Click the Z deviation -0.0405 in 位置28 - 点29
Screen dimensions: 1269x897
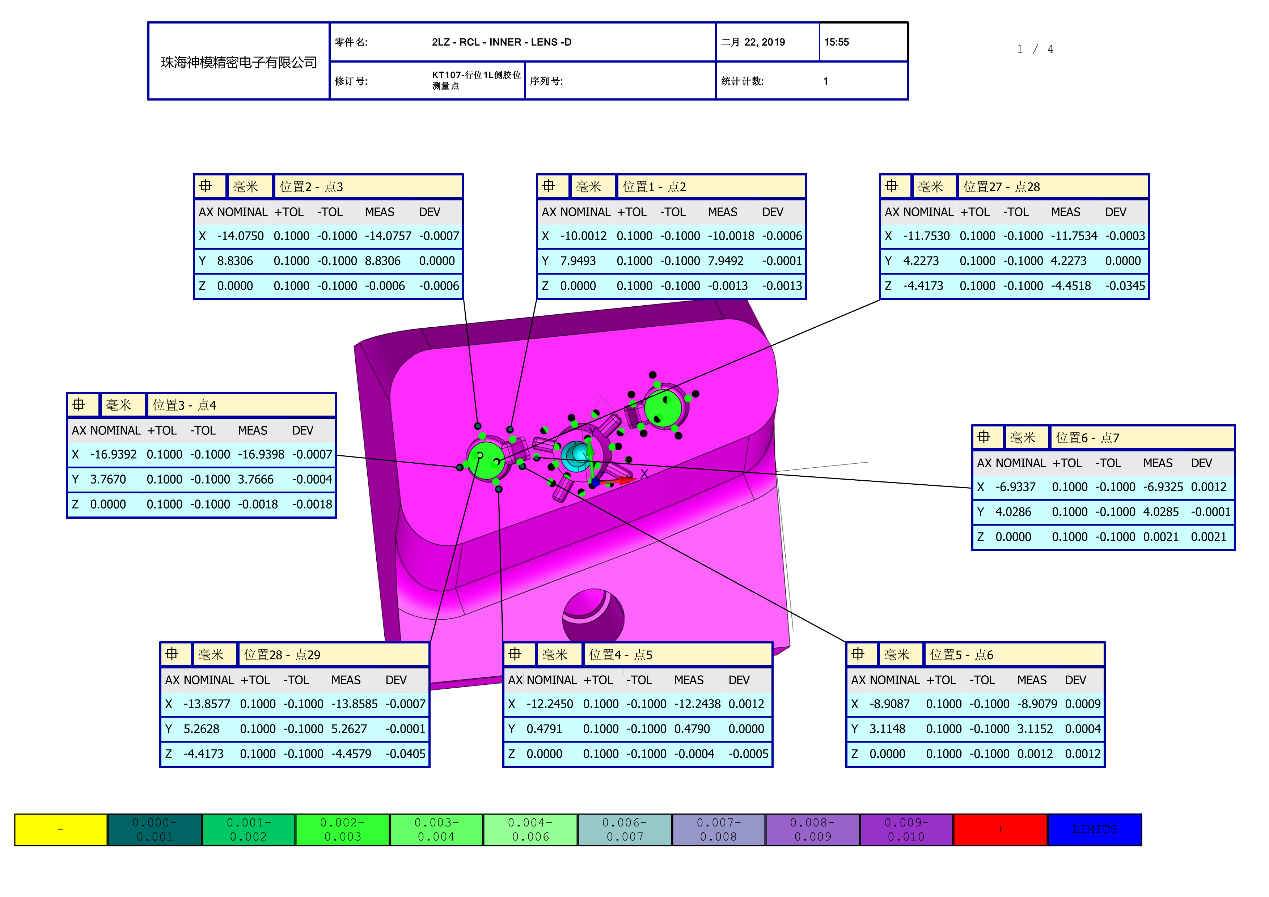point(405,754)
